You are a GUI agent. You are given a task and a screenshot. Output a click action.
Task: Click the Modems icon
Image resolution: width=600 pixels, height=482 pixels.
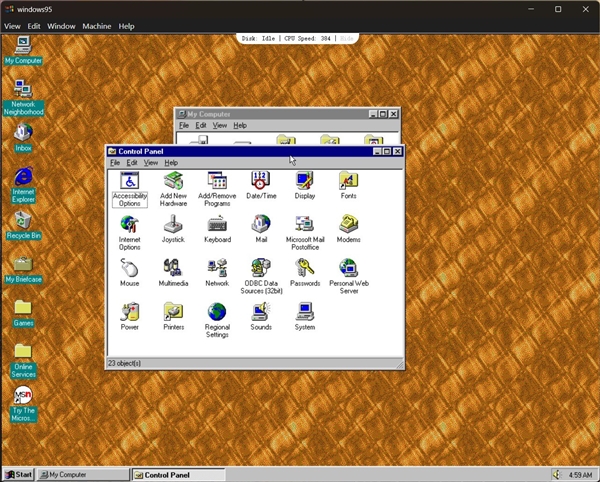click(348, 225)
